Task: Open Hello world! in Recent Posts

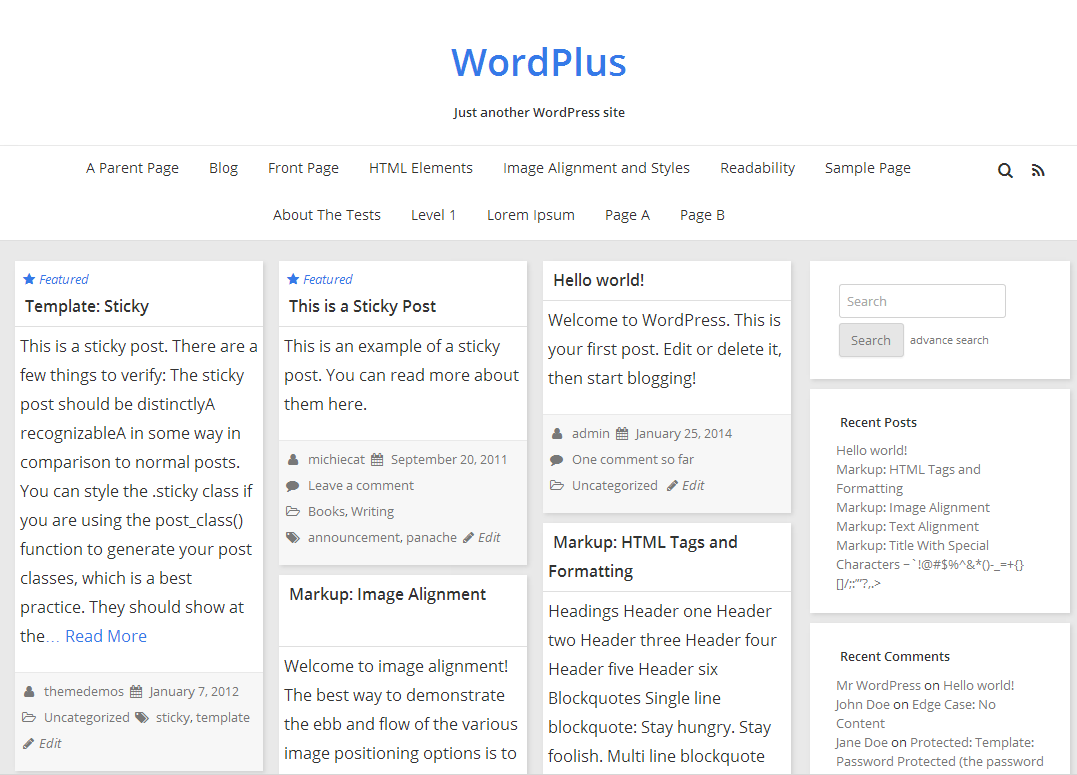Action: pos(872,450)
